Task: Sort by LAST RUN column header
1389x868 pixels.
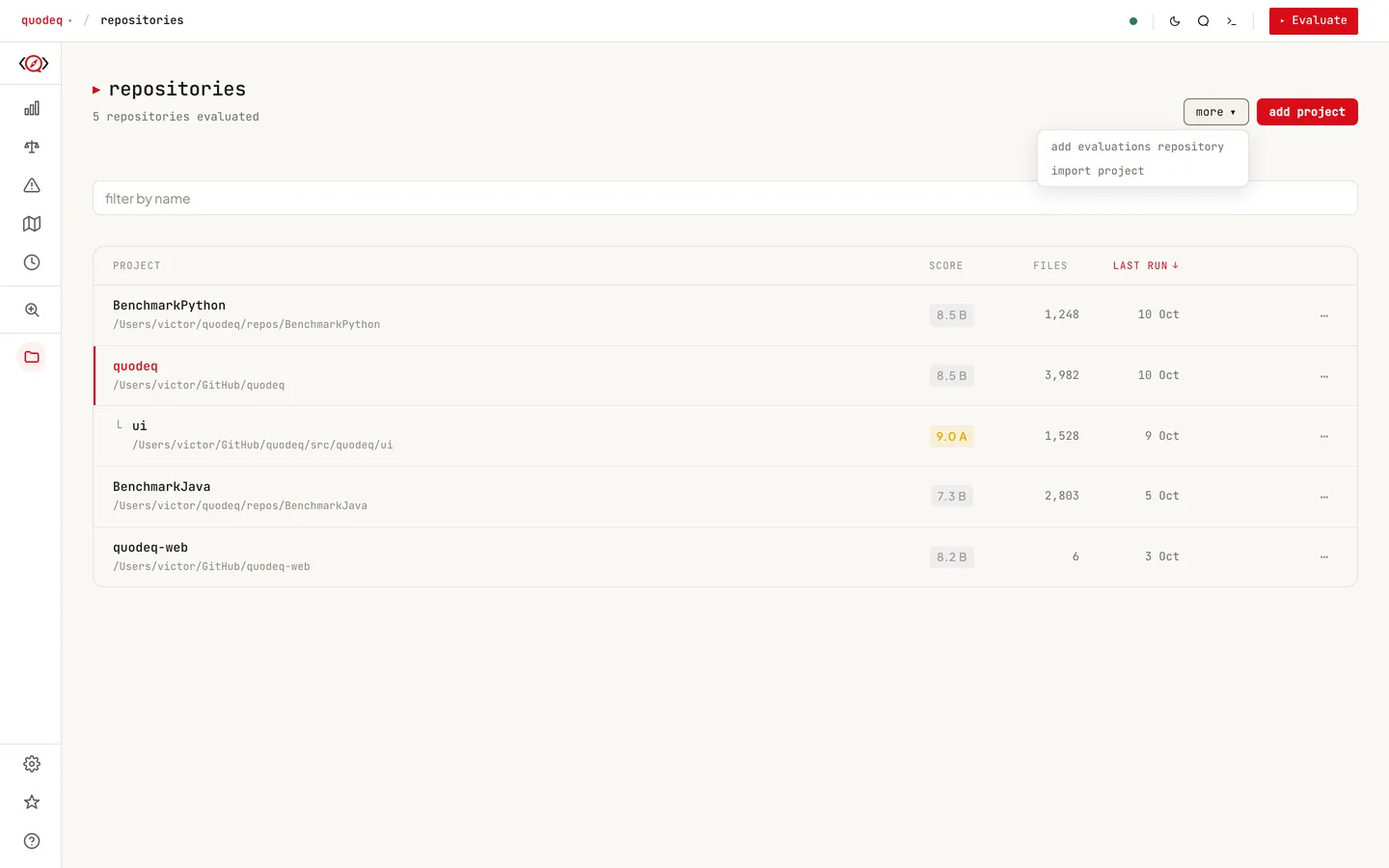Action: tap(1146, 265)
